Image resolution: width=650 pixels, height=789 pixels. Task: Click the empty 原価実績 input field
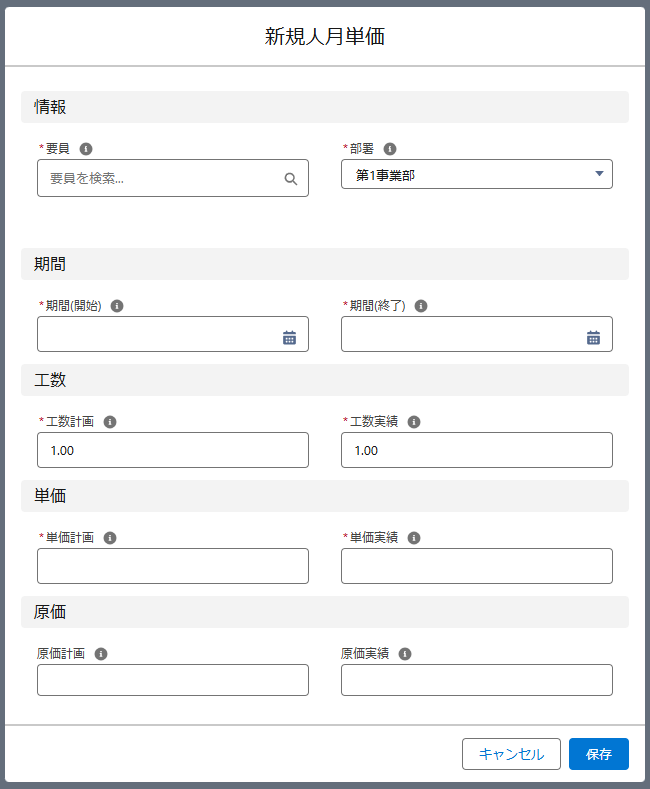click(477, 680)
